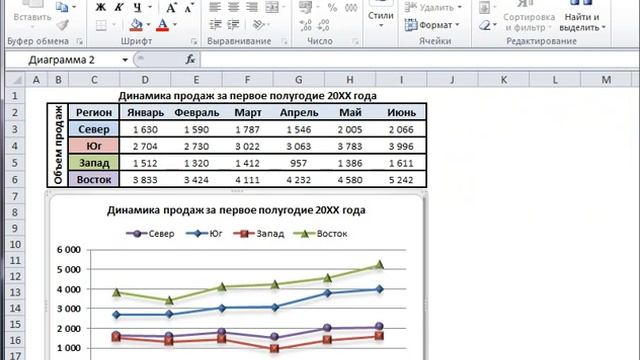Click Merge and Center cells icon
The width and height of the screenshot is (640, 360).
pos(272,7)
